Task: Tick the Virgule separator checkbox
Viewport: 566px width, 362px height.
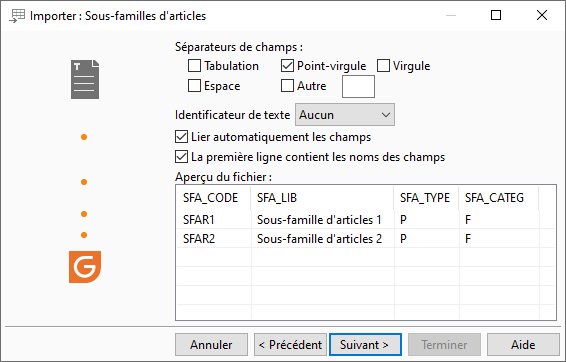Action: coord(383,66)
